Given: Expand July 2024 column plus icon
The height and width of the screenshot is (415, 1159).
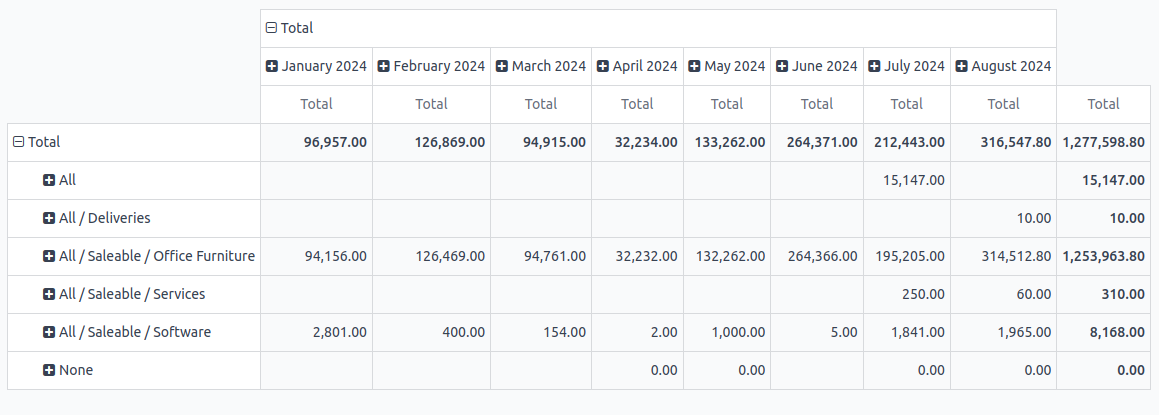Looking at the screenshot, I should (x=874, y=66).
